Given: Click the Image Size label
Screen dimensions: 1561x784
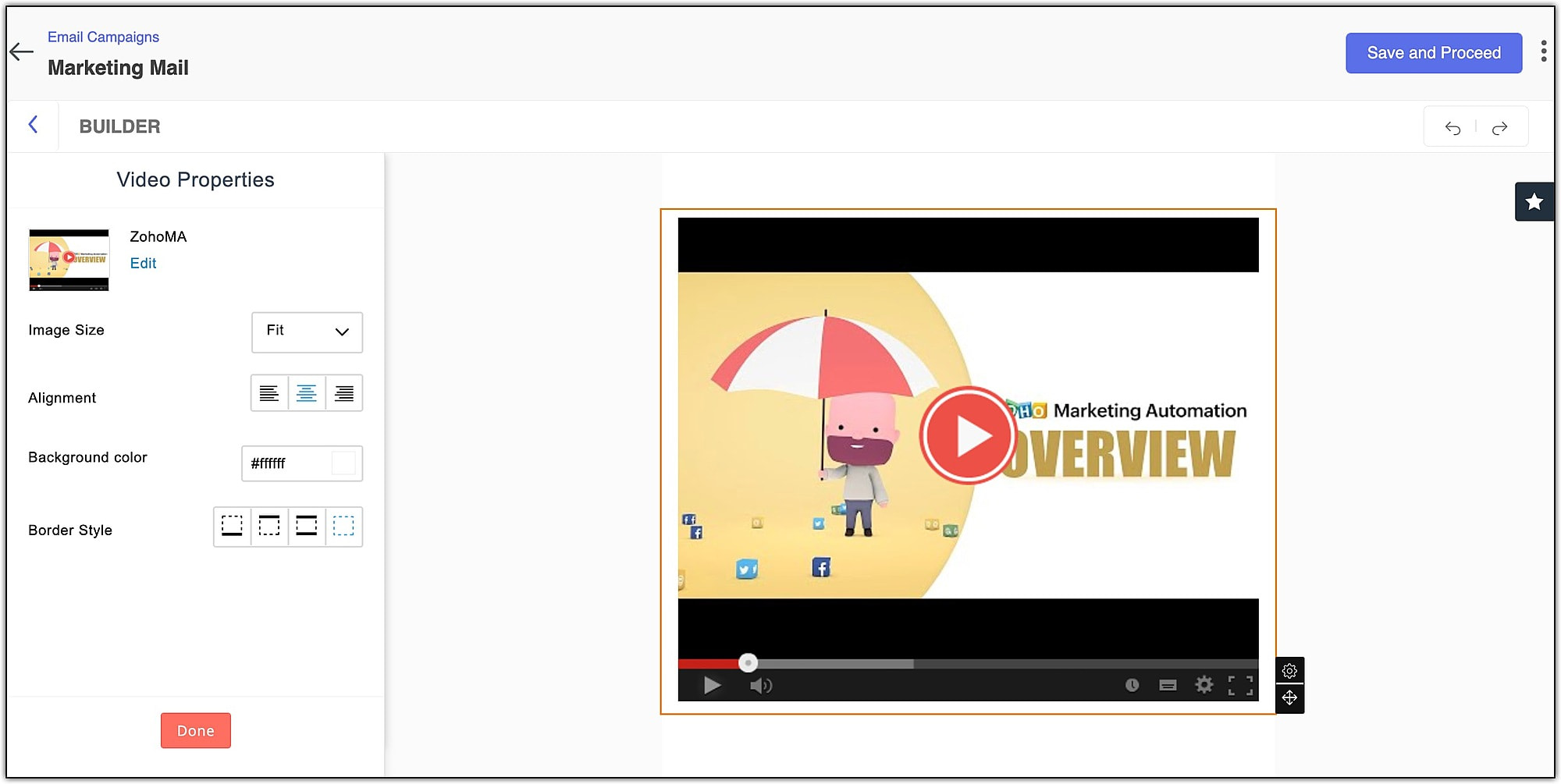Looking at the screenshot, I should pos(66,331).
